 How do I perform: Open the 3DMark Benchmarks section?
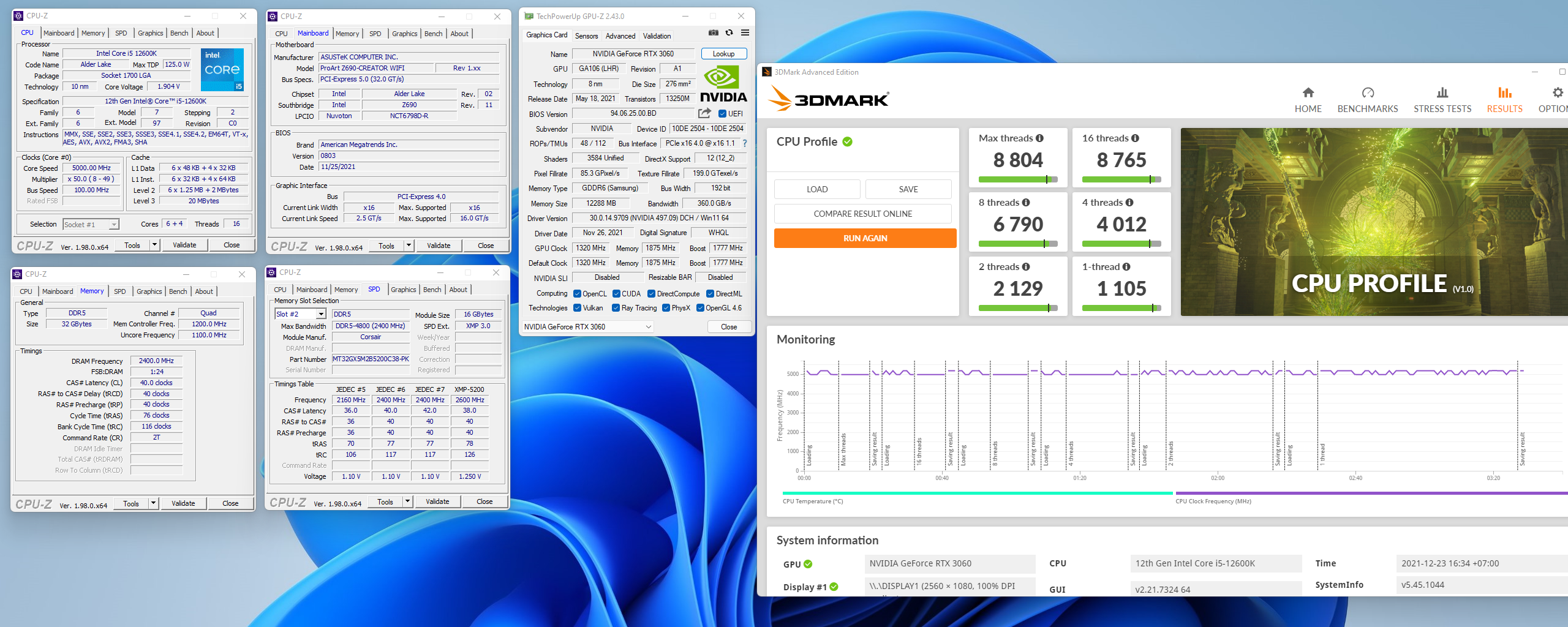[x=1367, y=100]
